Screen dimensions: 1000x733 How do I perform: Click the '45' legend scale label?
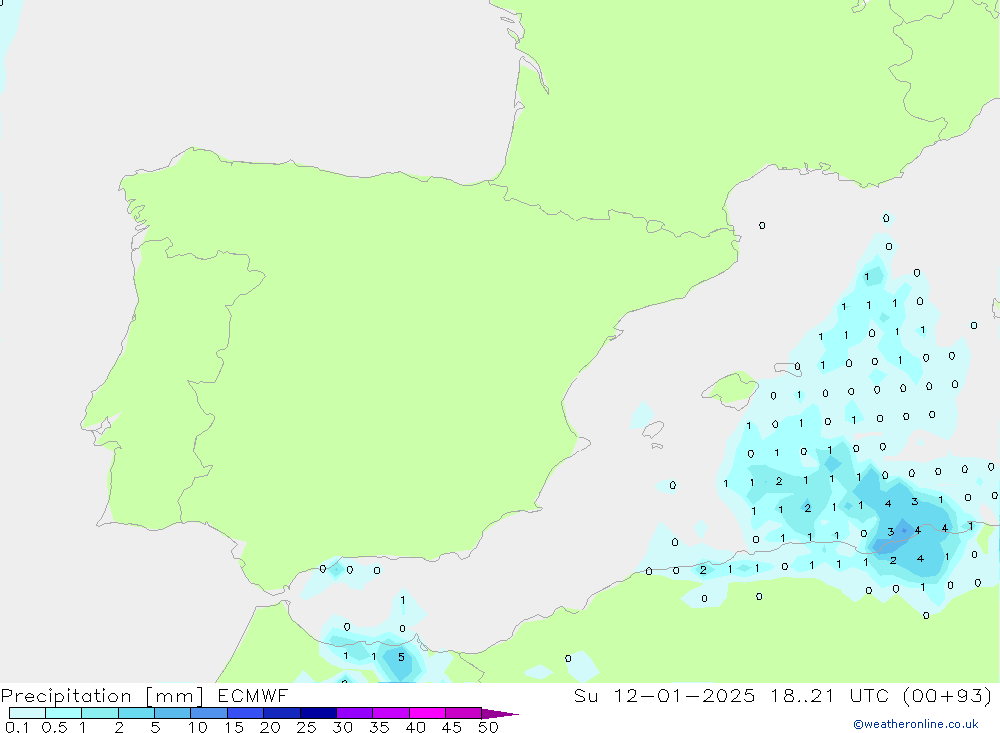point(452,727)
